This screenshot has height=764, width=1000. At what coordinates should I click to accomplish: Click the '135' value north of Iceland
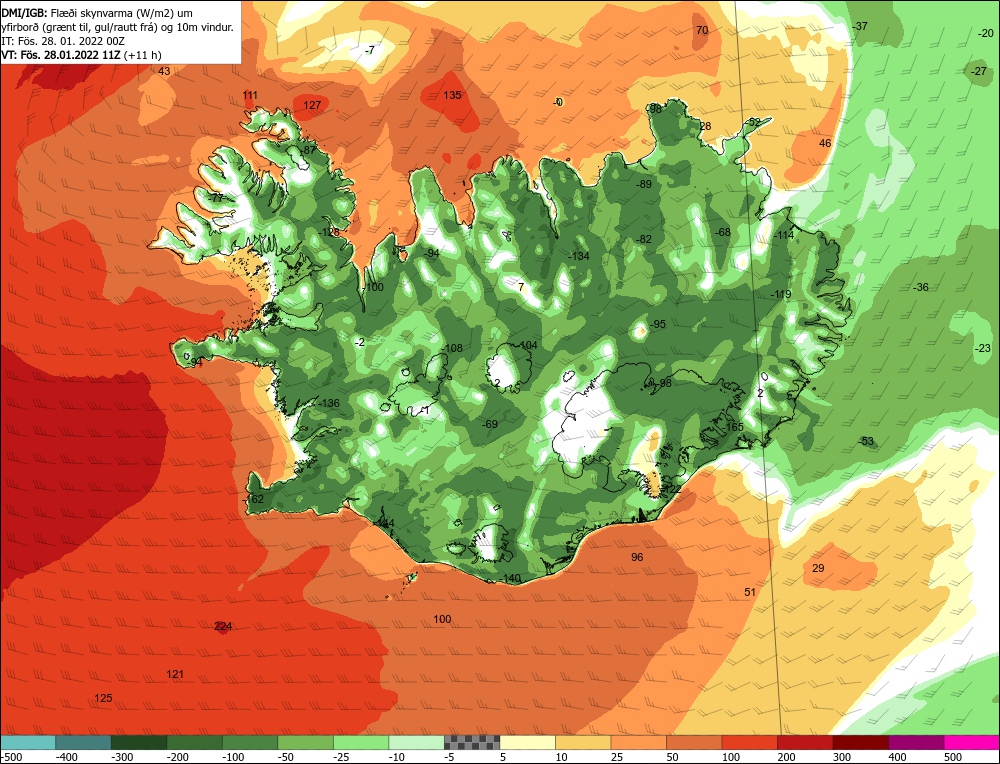point(452,95)
